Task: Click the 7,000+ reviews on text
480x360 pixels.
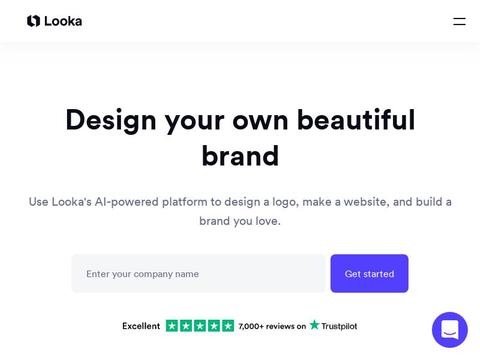Action: (x=272, y=326)
